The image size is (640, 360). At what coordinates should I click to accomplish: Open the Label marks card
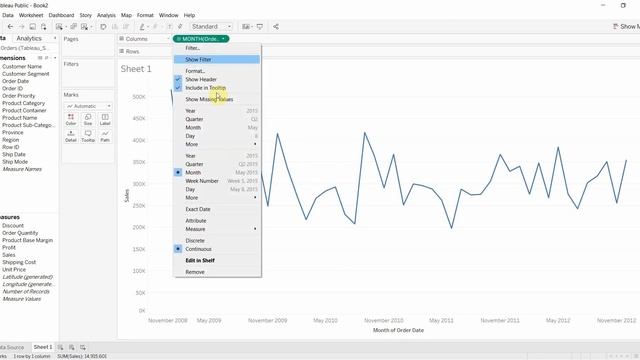coord(105,119)
